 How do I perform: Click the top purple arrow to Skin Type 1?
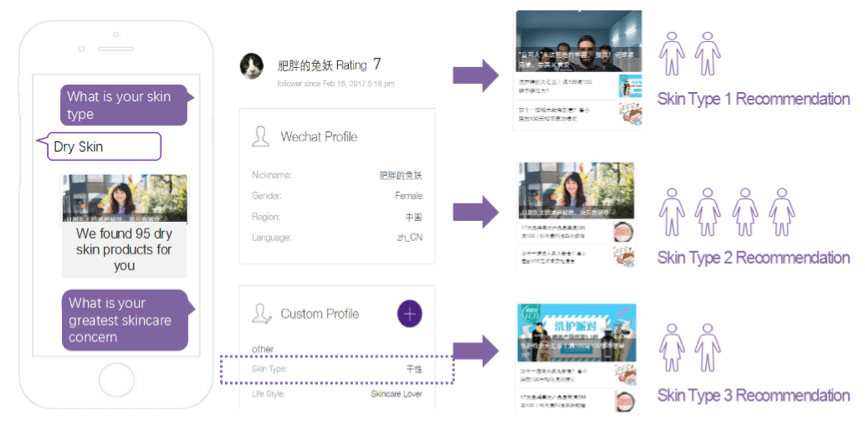pos(476,75)
